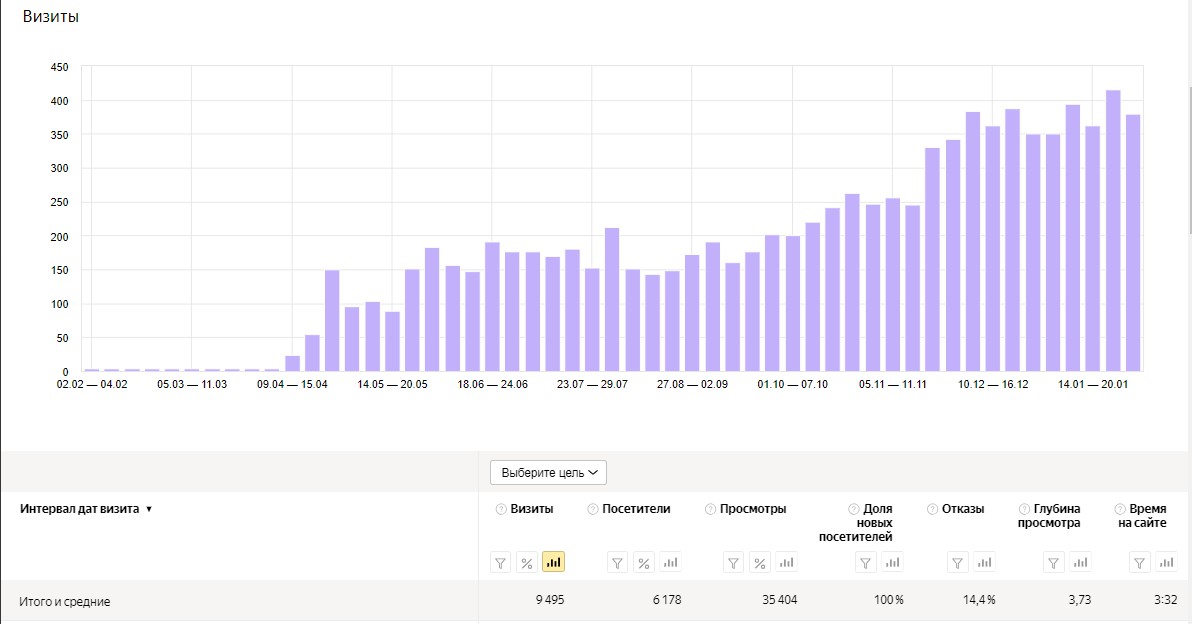Click axis label 18.06 — 24.06

tap(493, 385)
